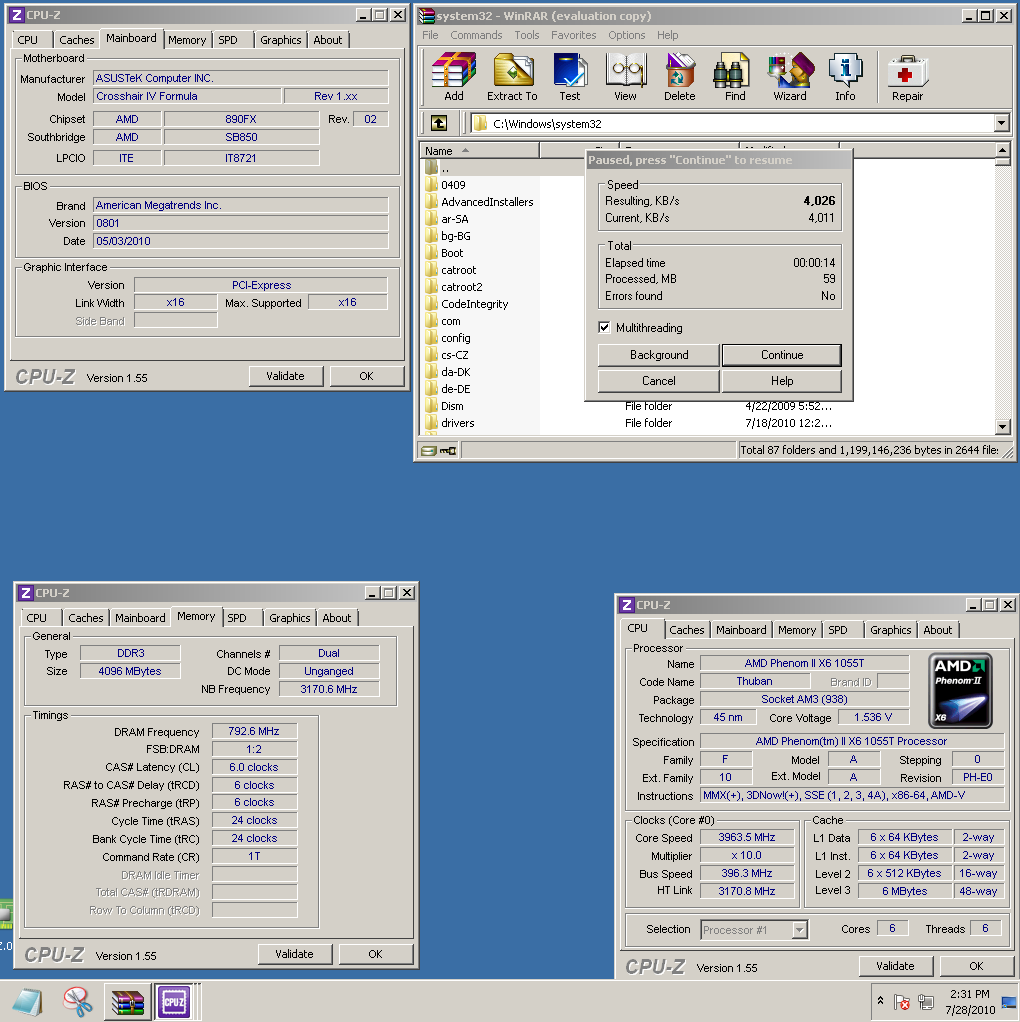Click the network tray icon
This screenshot has height=1022, width=1020.
pos(925,1002)
